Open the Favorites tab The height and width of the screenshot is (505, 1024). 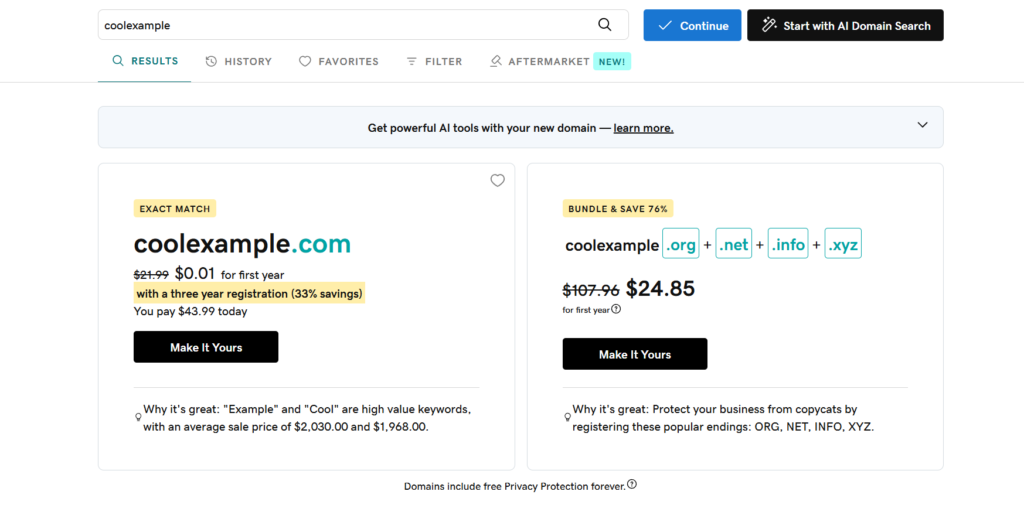pyautogui.click(x=338, y=61)
